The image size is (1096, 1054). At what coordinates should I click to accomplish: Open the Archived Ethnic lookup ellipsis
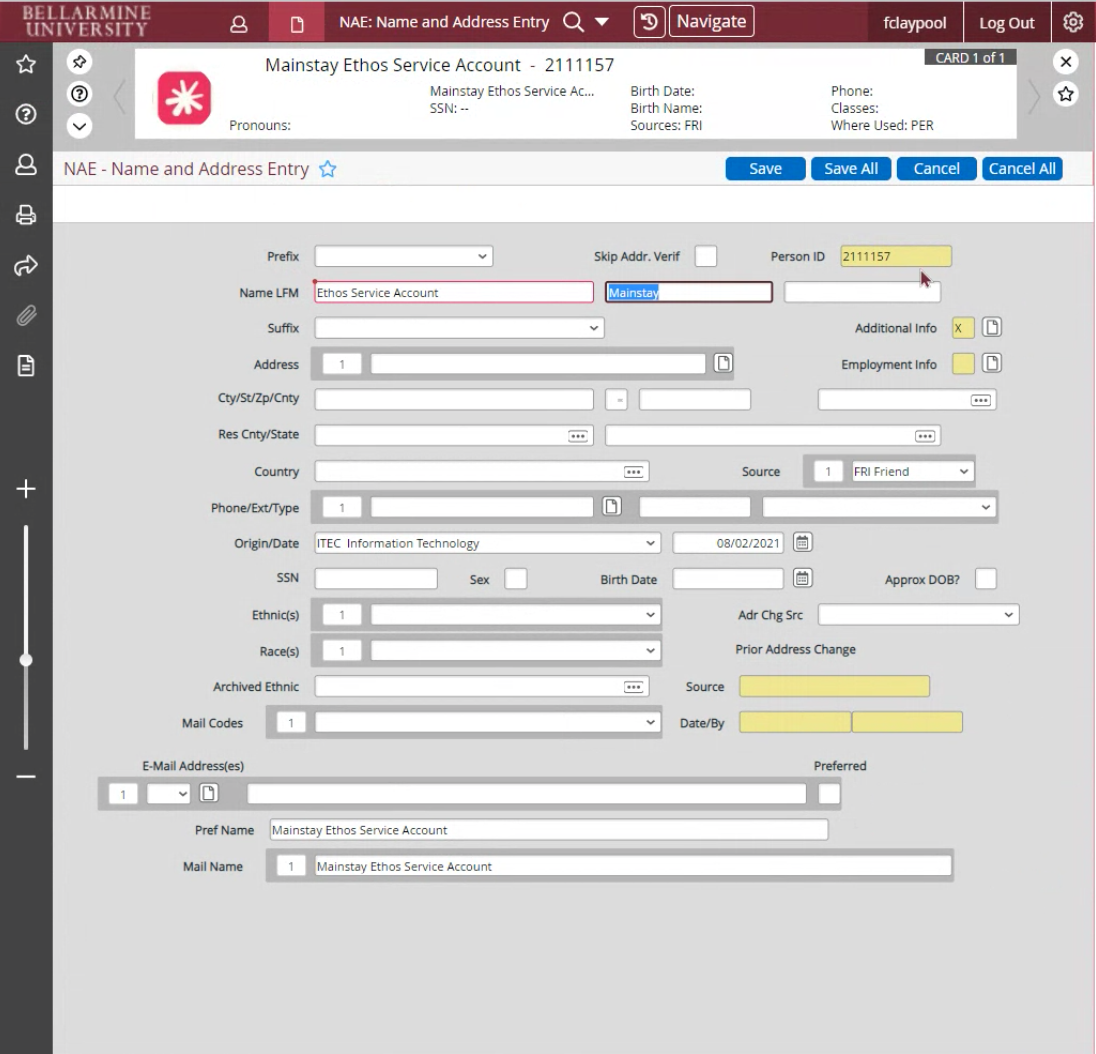(x=633, y=687)
